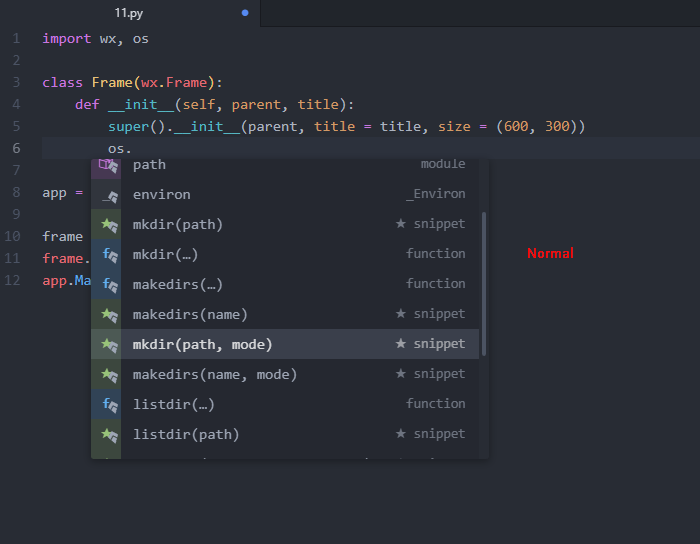This screenshot has height=544, width=700.
Task: Click the 'module' type label
Action: [443, 164]
